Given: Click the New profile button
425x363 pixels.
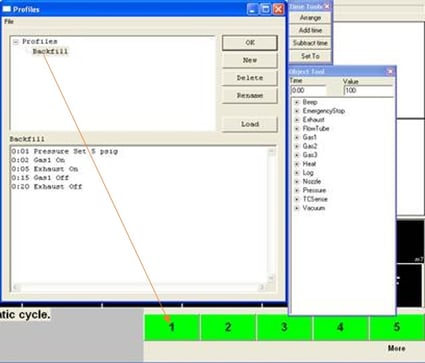Looking at the screenshot, I should coord(250,60).
